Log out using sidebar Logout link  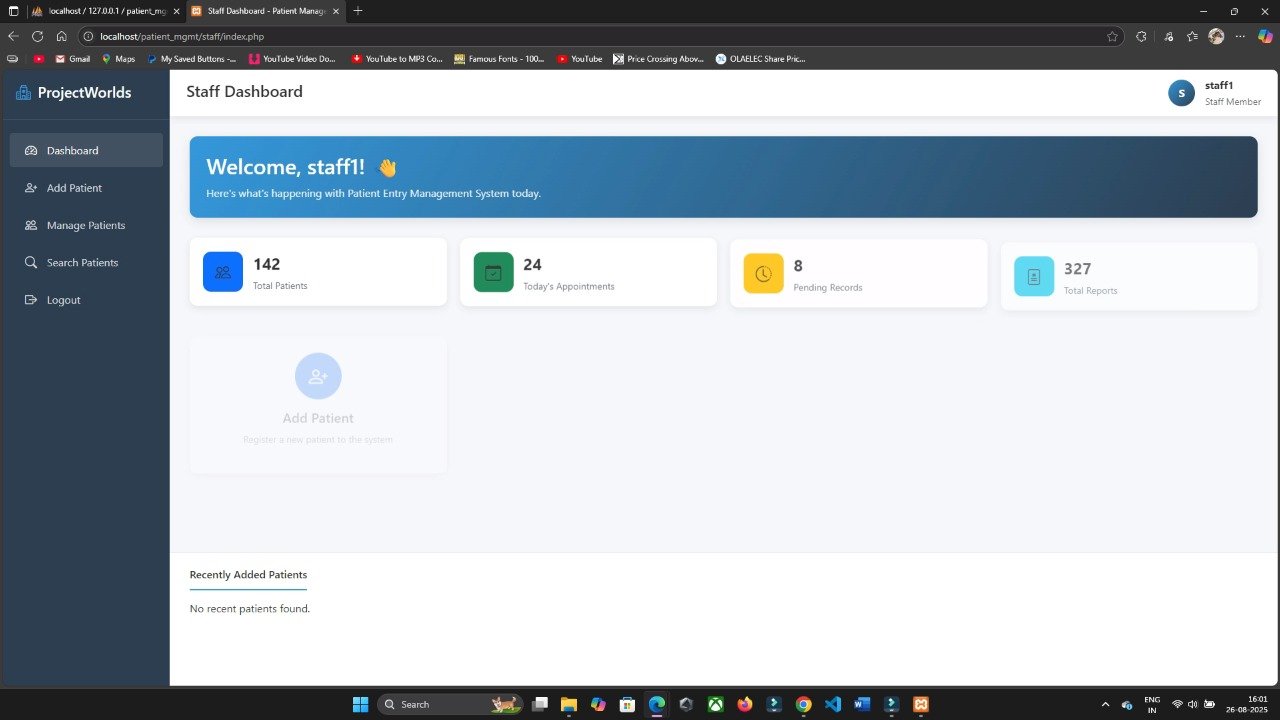[63, 300]
